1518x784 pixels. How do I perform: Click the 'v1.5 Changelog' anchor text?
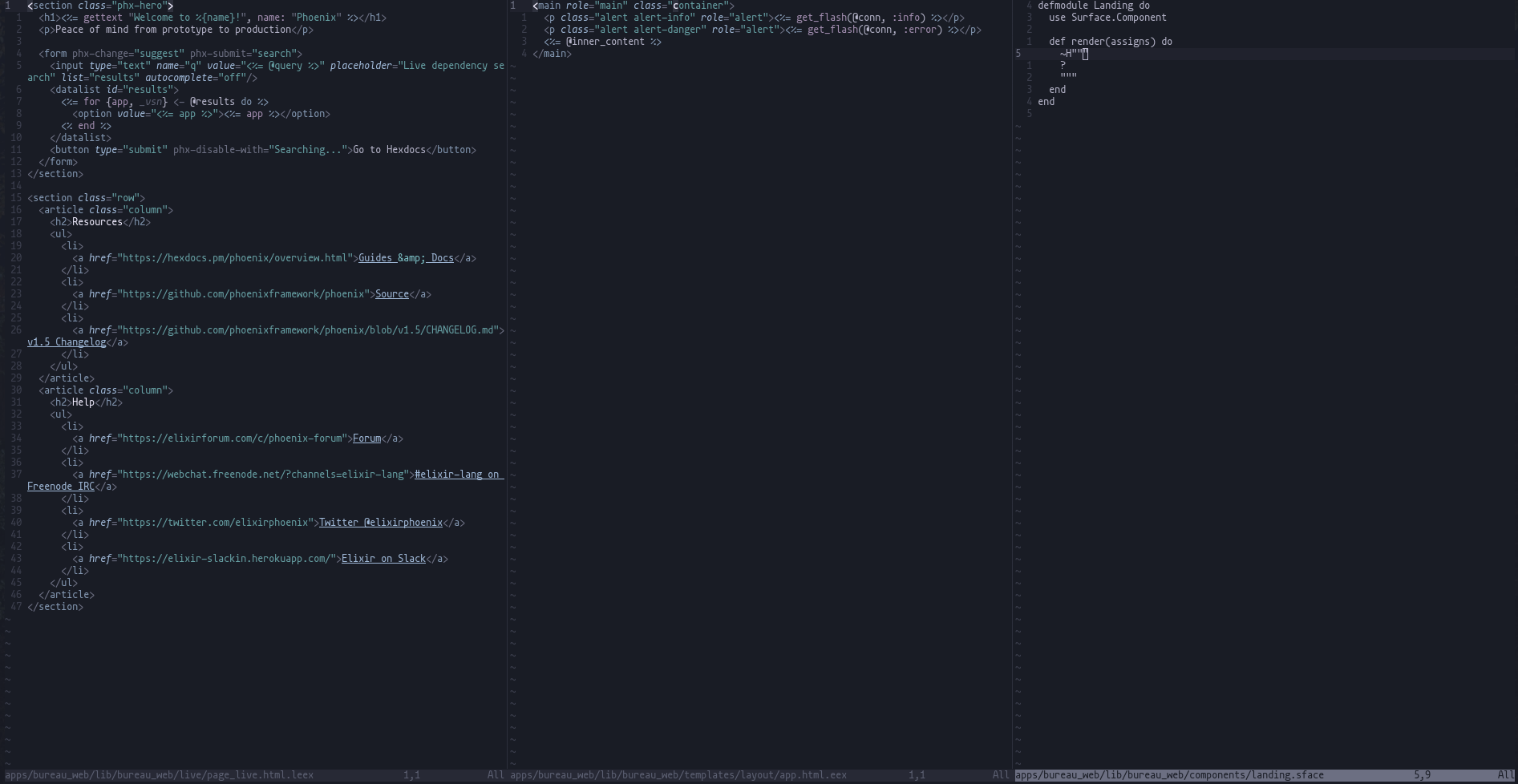coord(67,342)
